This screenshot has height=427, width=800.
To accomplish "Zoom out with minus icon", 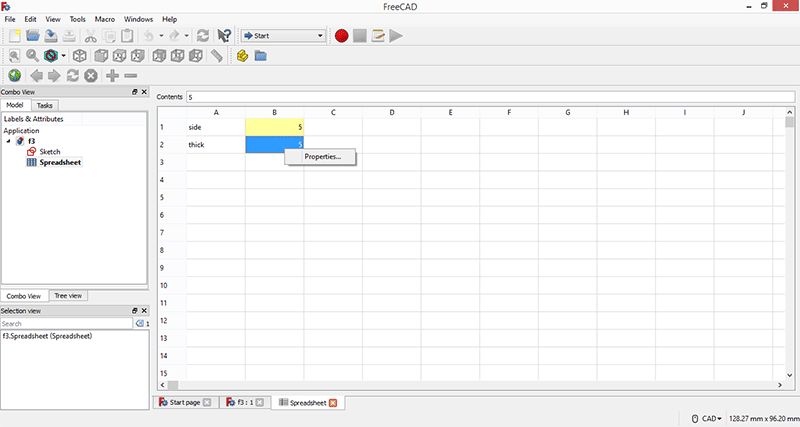I will (x=131, y=76).
